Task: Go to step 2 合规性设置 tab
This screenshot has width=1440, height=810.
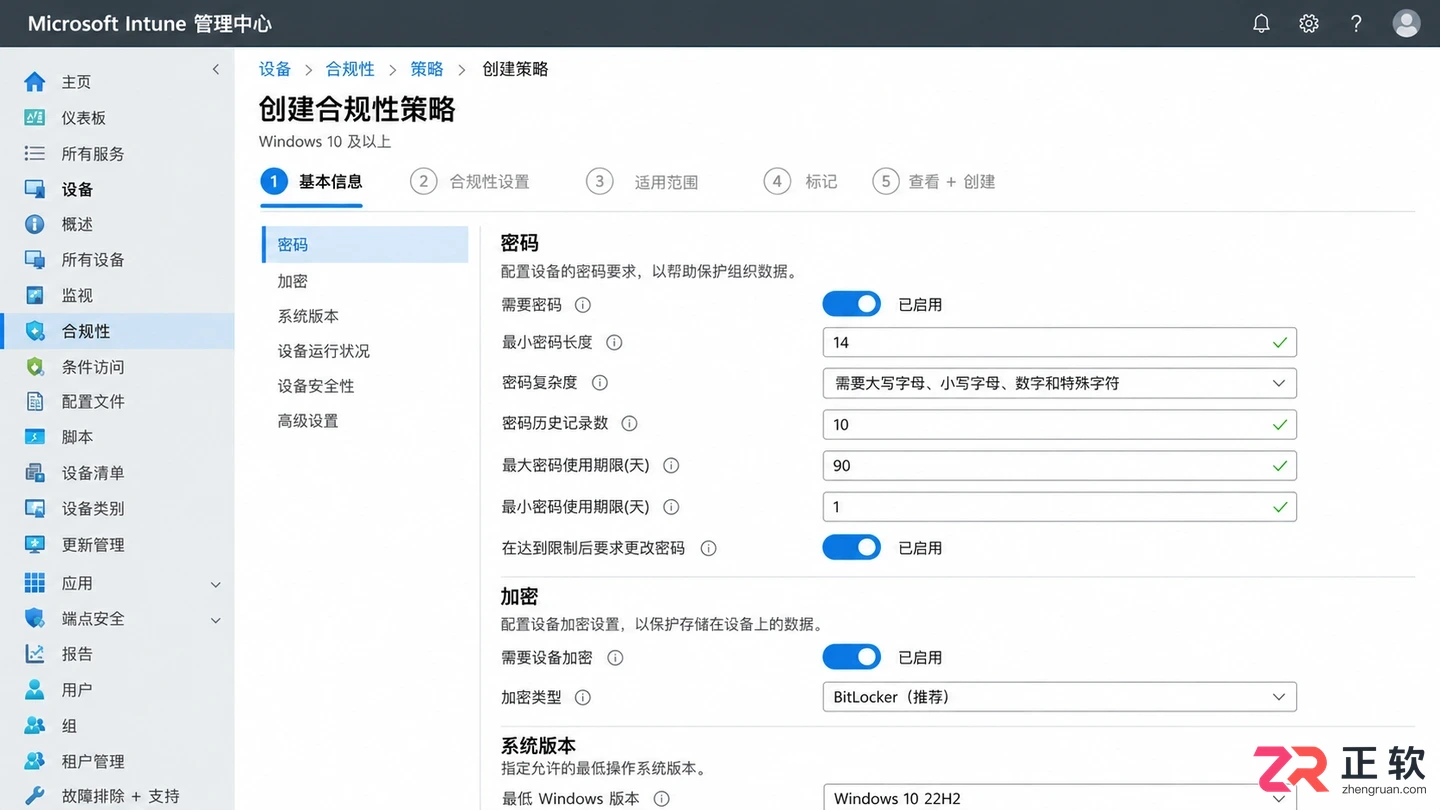Action: (x=470, y=181)
